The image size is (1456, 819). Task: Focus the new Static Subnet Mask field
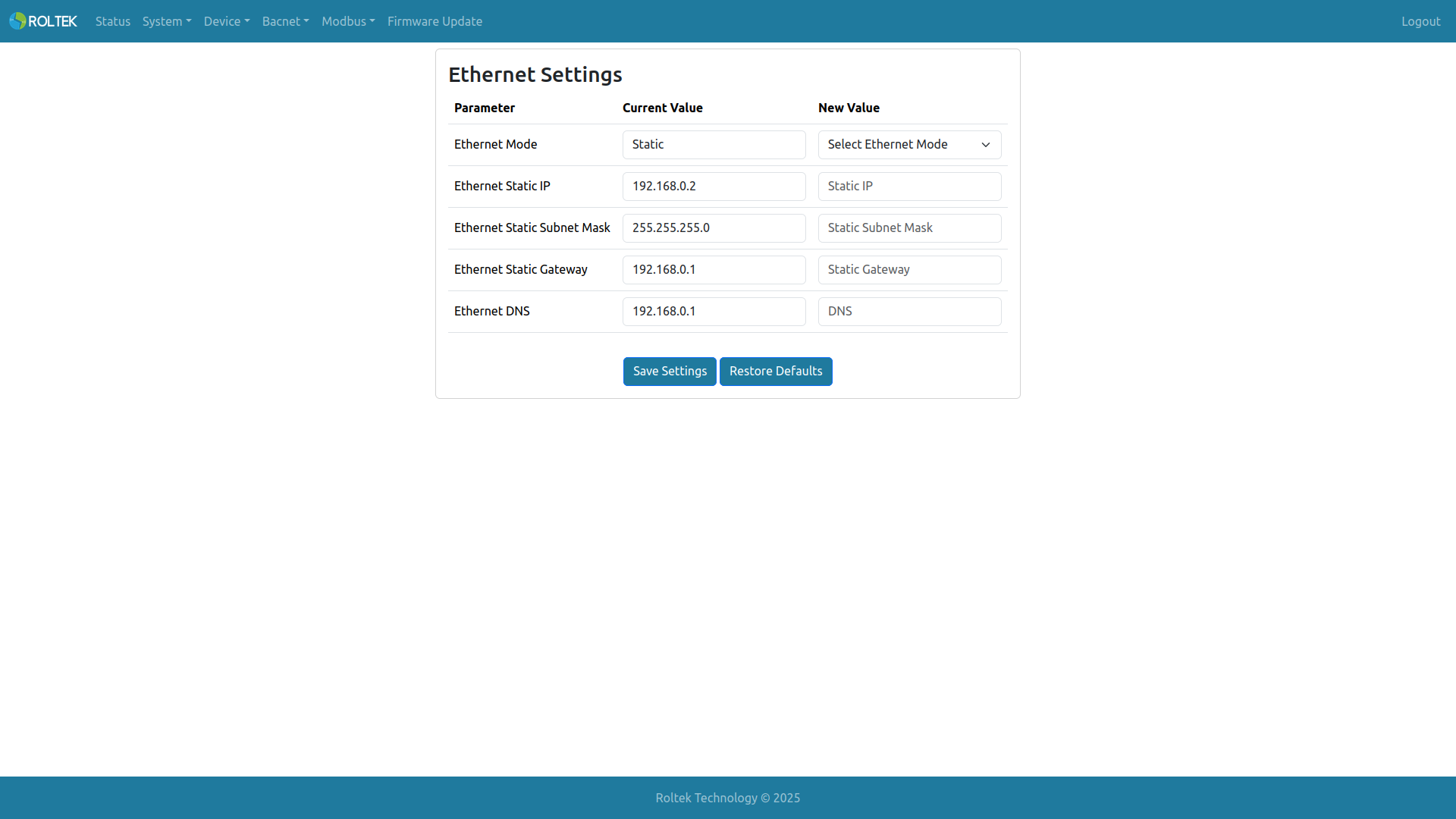[909, 228]
